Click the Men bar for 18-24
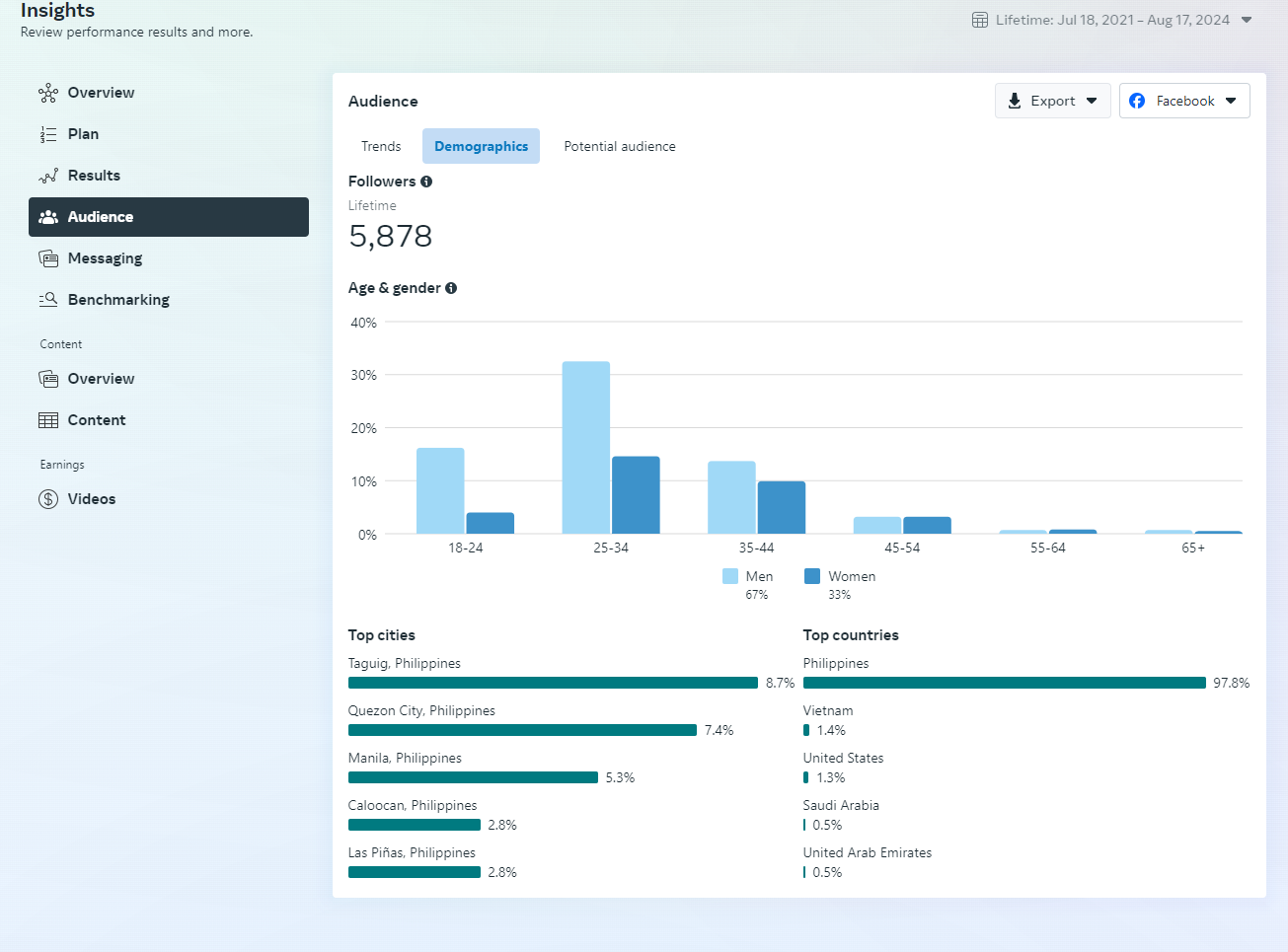The height and width of the screenshot is (952, 1288). (440, 491)
